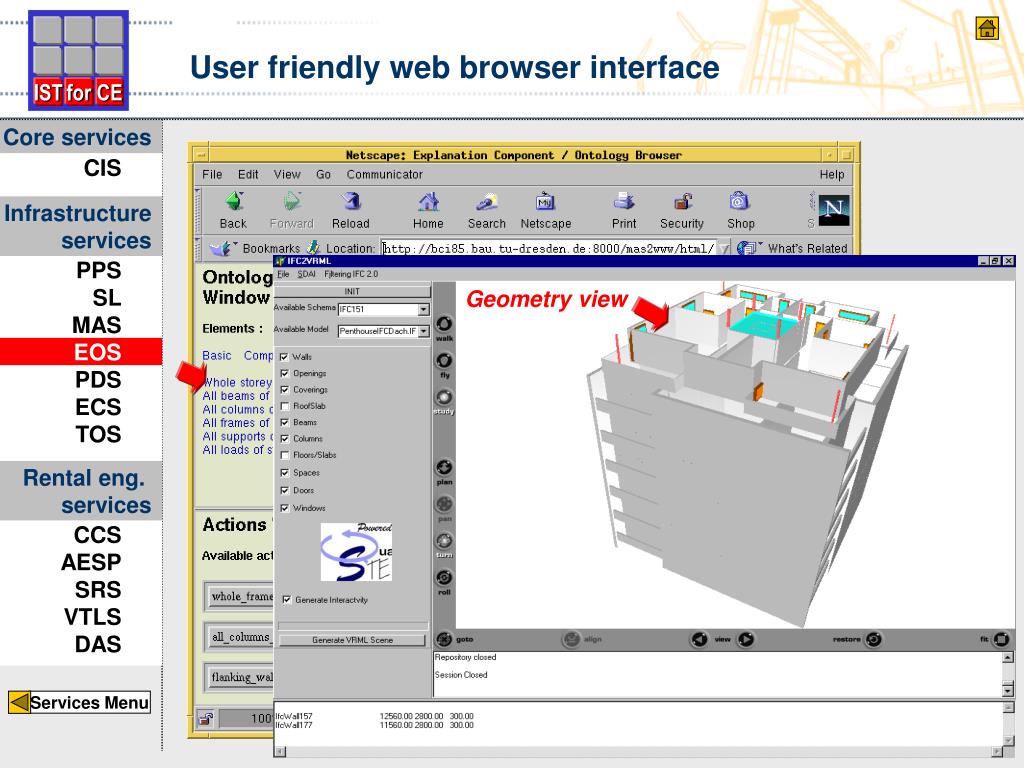Click the Netscape status bar lock icon
Screen dimensions: 1024x768
(206, 719)
